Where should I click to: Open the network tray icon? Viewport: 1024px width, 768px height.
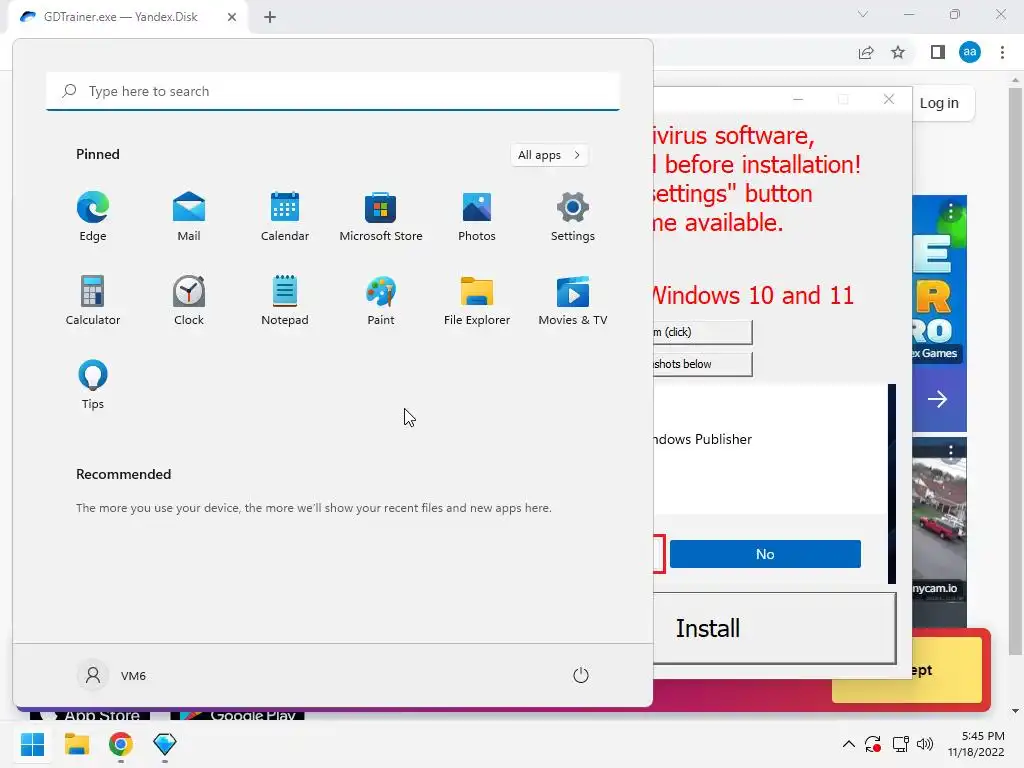coord(901,744)
